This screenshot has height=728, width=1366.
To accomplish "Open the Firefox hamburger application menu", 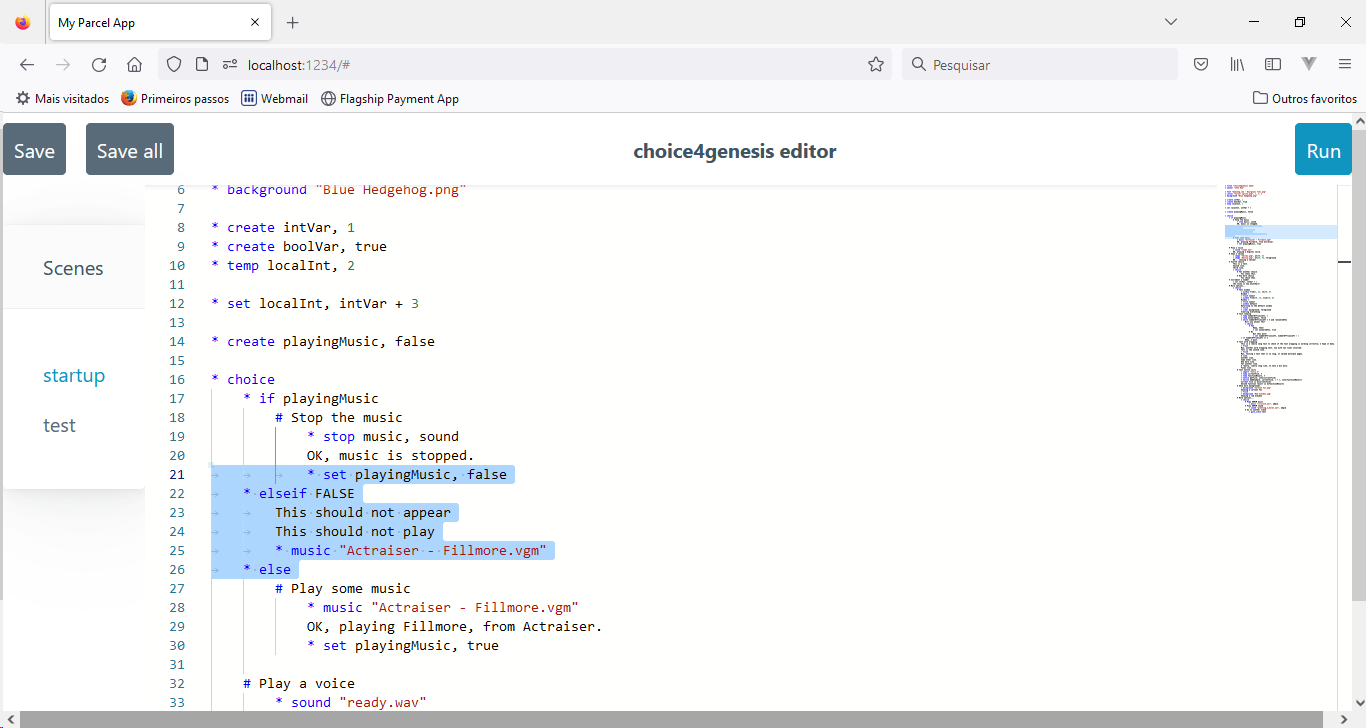I will pyautogui.click(x=1345, y=65).
